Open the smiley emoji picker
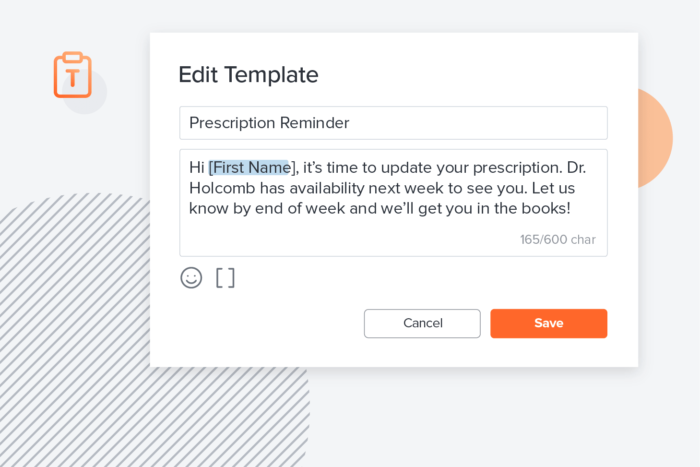The image size is (700, 467). (191, 278)
